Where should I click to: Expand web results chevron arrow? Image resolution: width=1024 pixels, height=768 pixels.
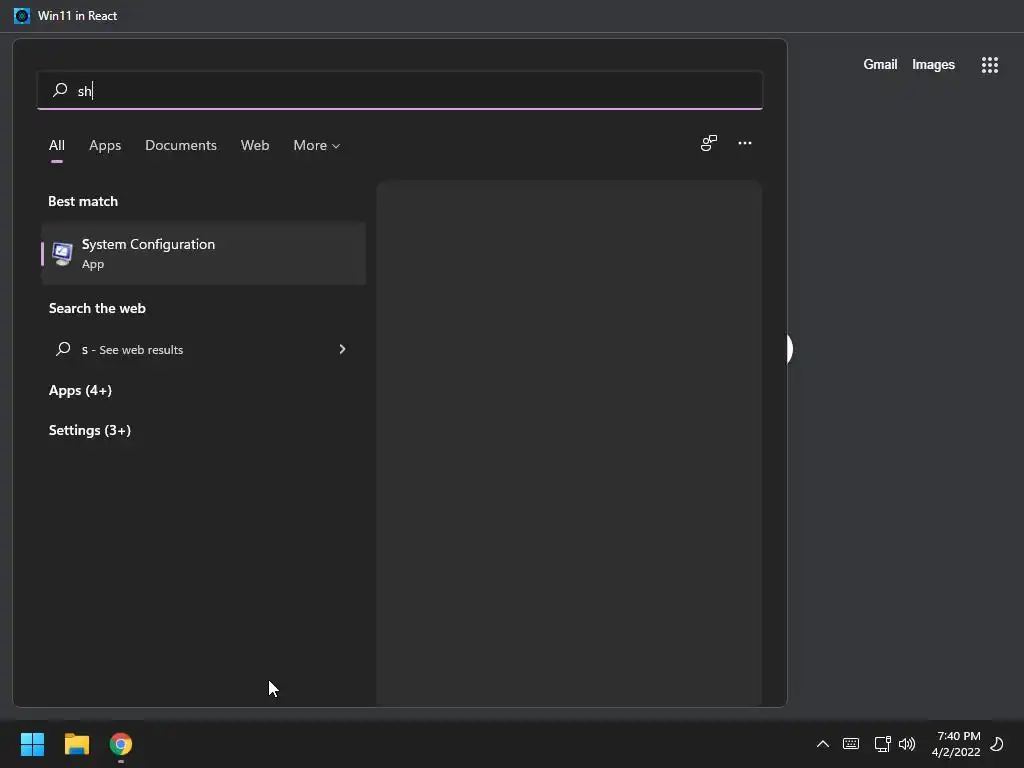342,349
